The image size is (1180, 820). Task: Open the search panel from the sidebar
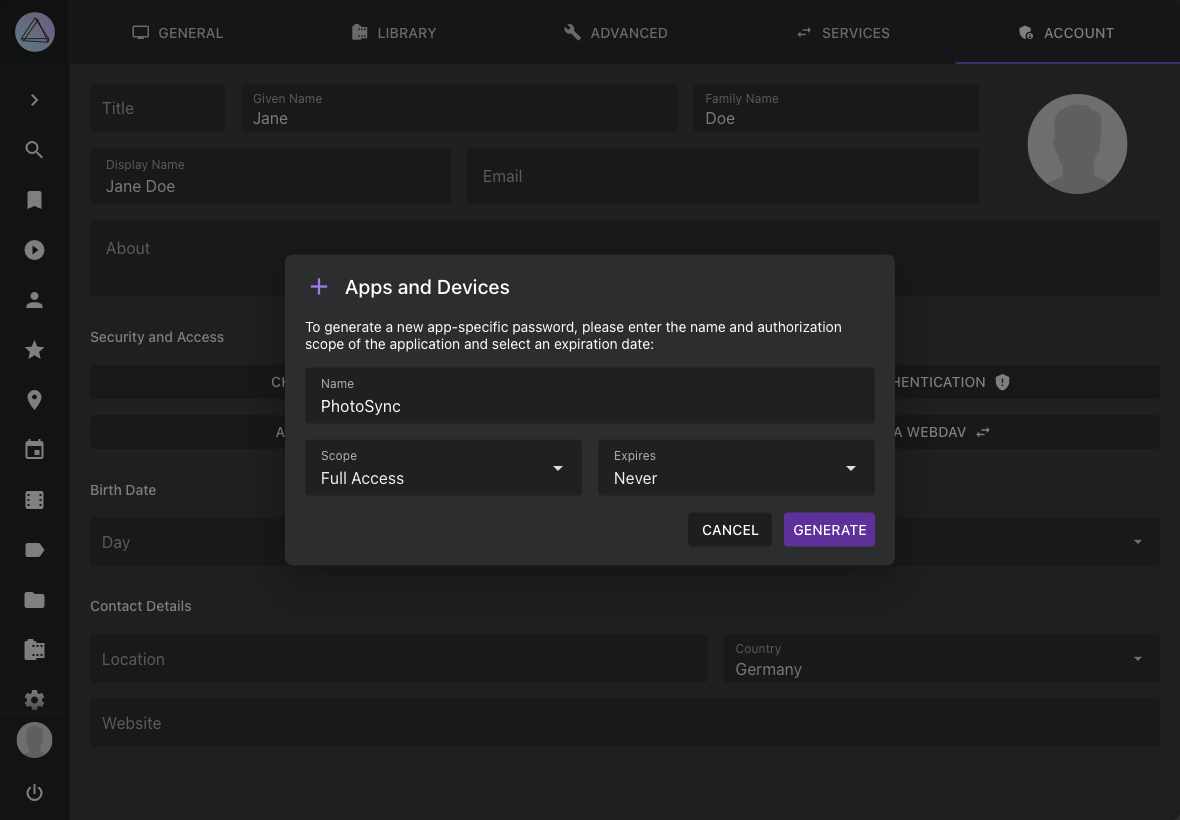[34, 150]
